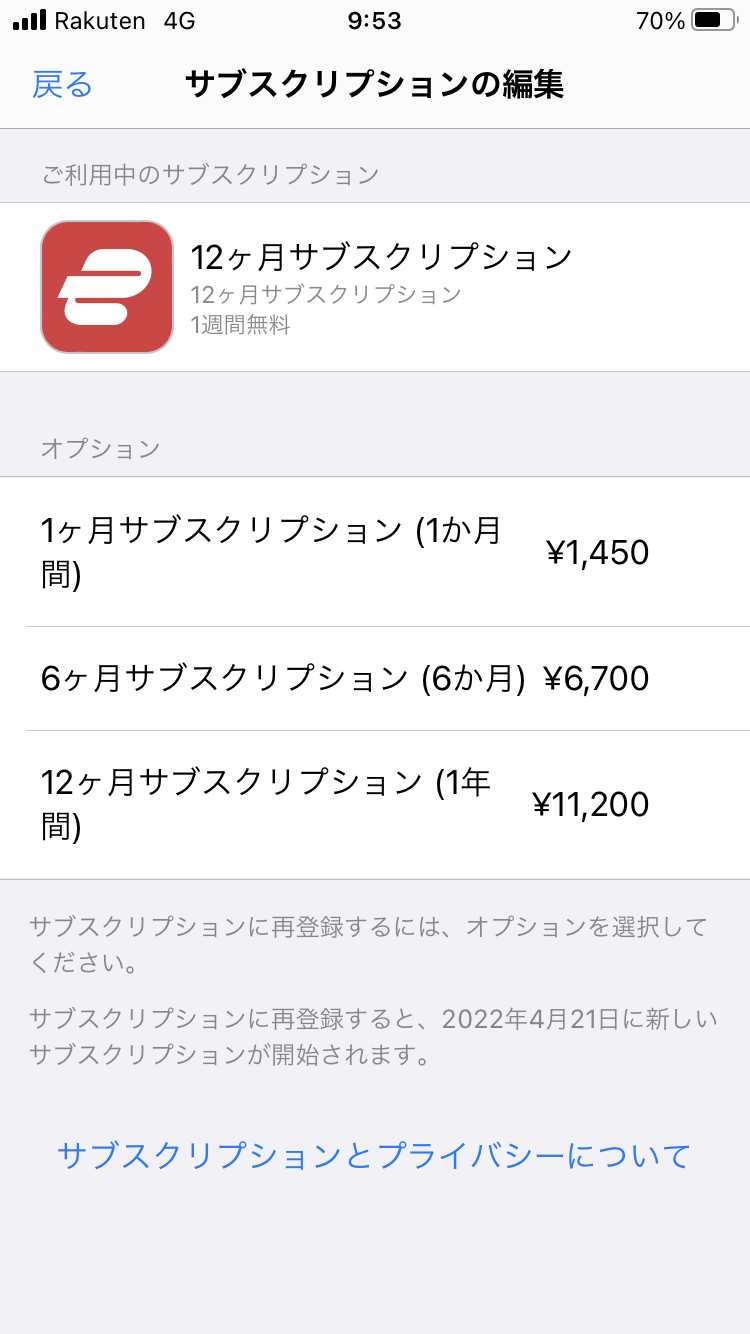This screenshot has height=1334, width=750.
Task: Tap the cellular signal bars icon
Action: tap(30, 20)
